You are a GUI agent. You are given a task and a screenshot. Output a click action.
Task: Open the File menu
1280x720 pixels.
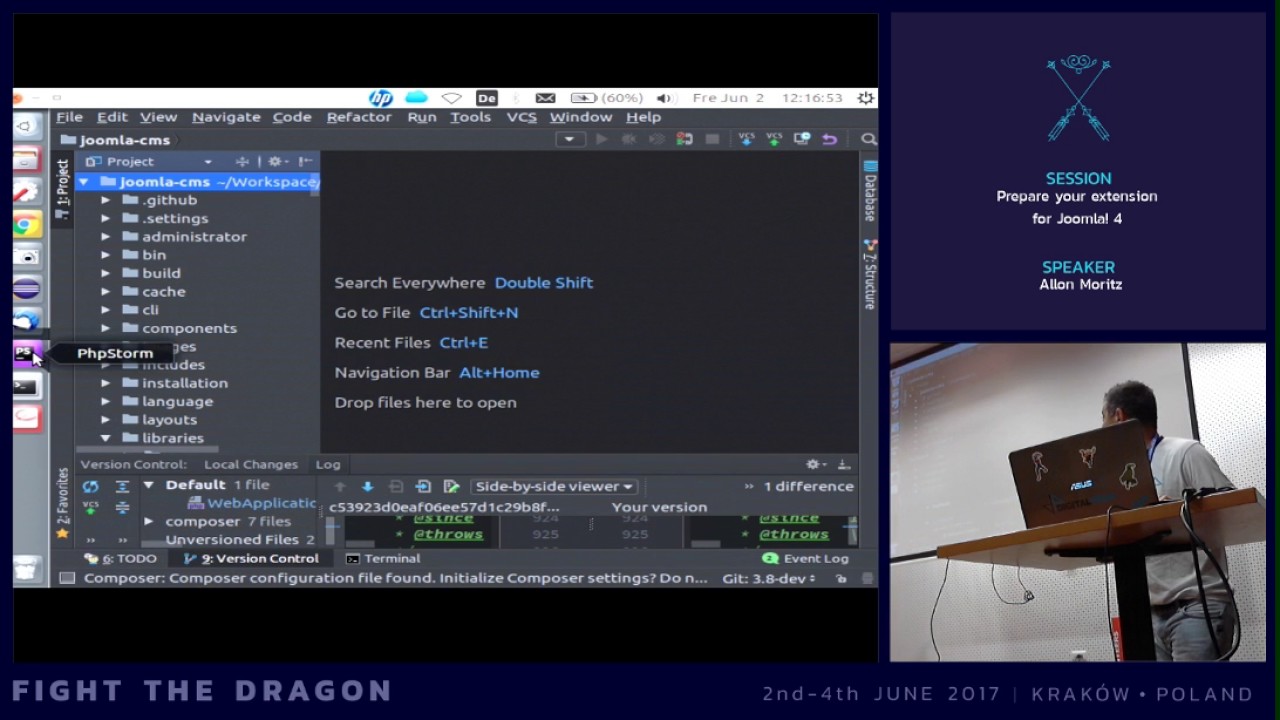(x=69, y=117)
